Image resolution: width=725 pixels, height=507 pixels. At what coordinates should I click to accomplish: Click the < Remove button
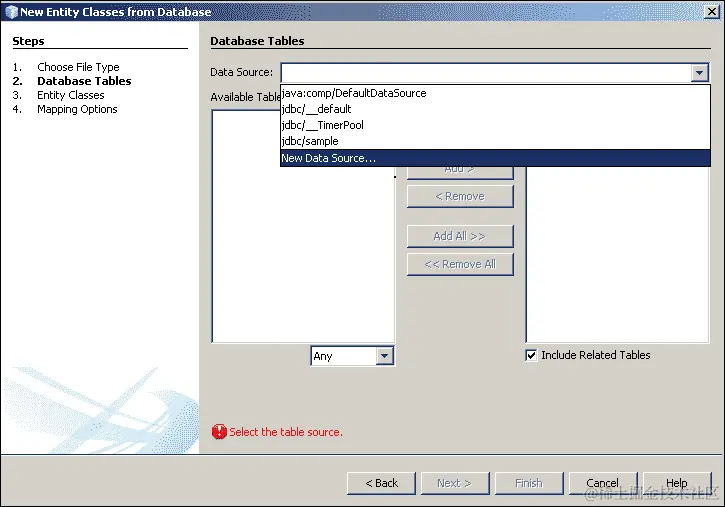pyautogui.click(x=460, y=196)
